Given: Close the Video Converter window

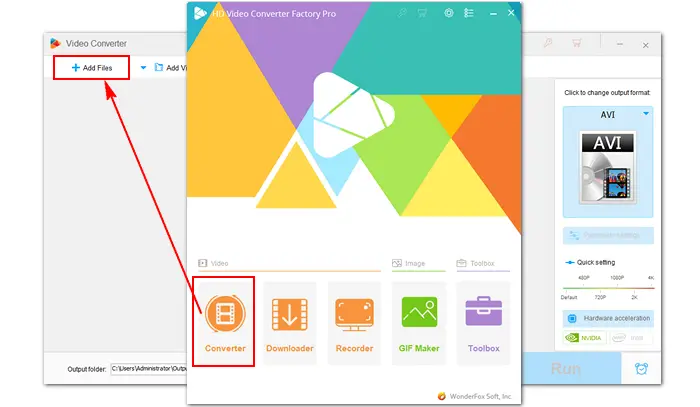Looking at the screenshot, I should click(x=646, y=45).
